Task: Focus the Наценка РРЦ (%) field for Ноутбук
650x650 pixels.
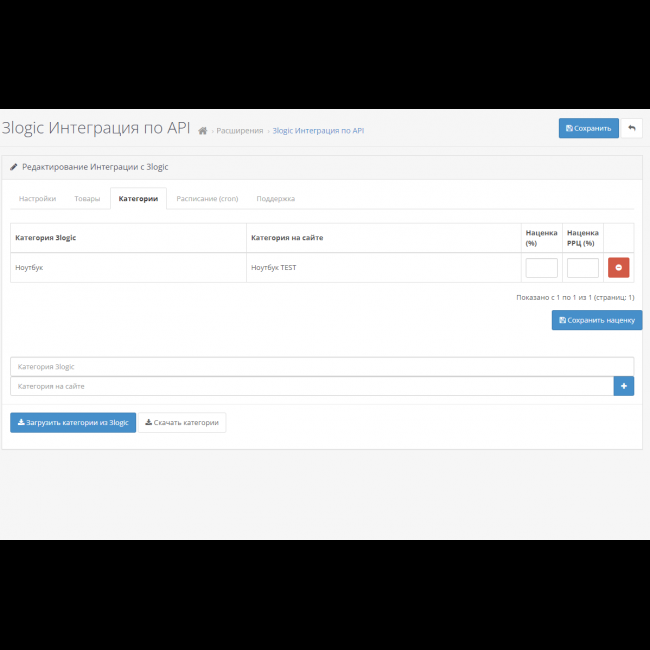Action: click(582, 268)
